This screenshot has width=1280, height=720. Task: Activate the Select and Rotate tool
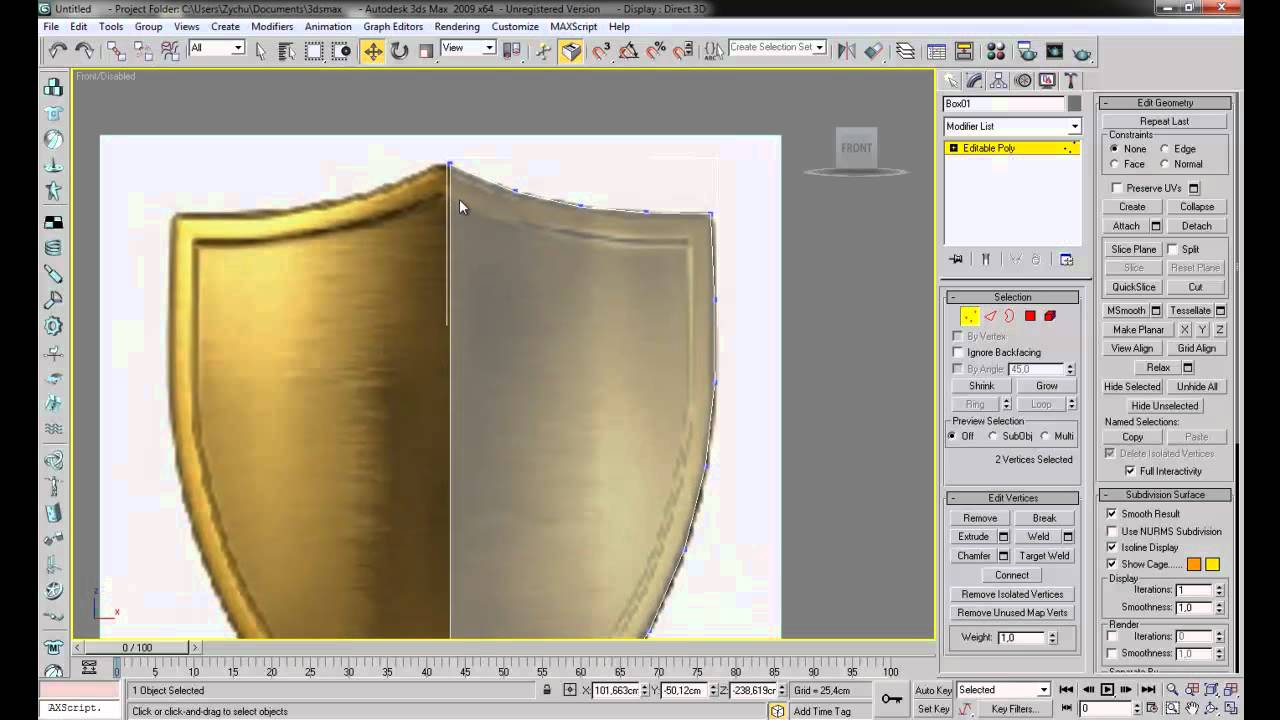pos(399,51)
